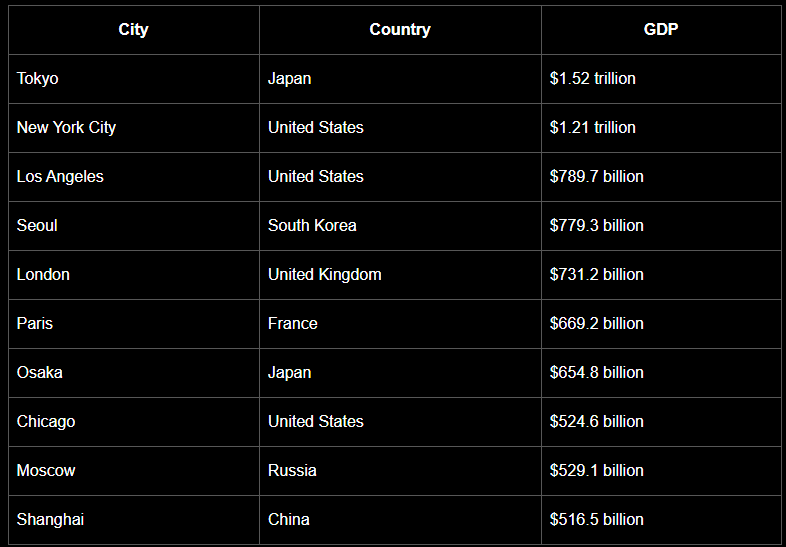Select the United Kingdom cell
The image size is (786, 547).
pyautogui.click(x=325, y=275)
